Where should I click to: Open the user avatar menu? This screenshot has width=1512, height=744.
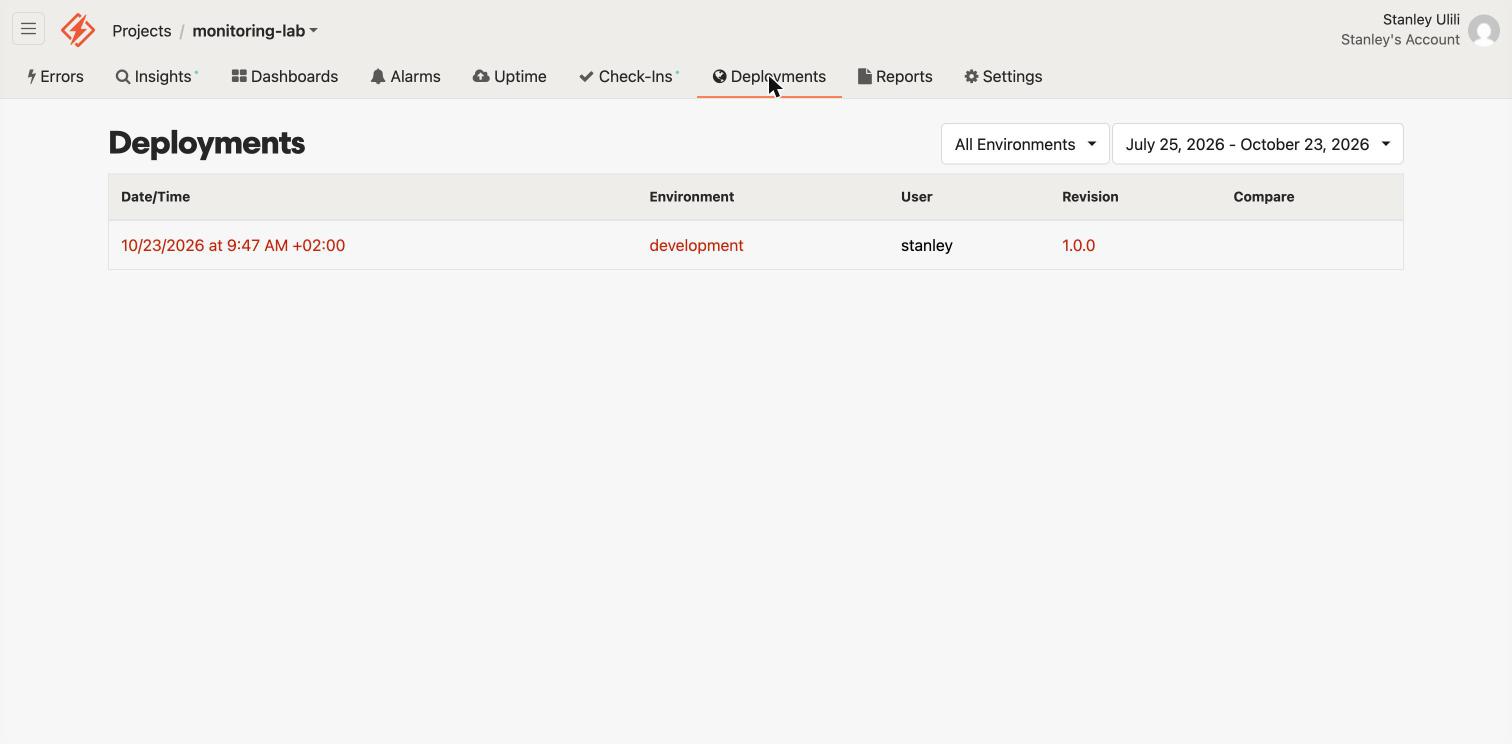(1484, 30)
